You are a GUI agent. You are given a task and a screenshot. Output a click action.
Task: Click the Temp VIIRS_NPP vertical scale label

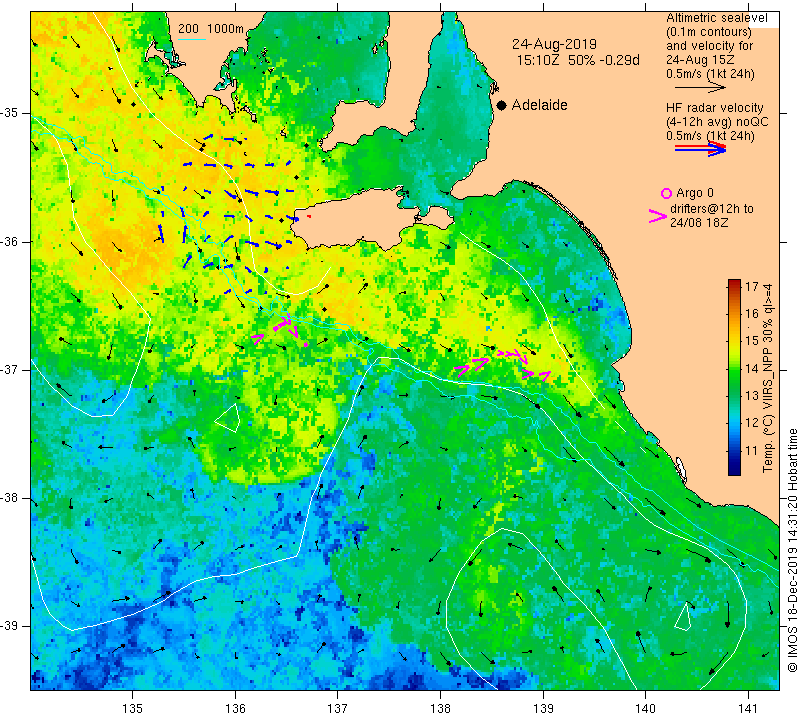pyautogui.click(x=768, y=378)
